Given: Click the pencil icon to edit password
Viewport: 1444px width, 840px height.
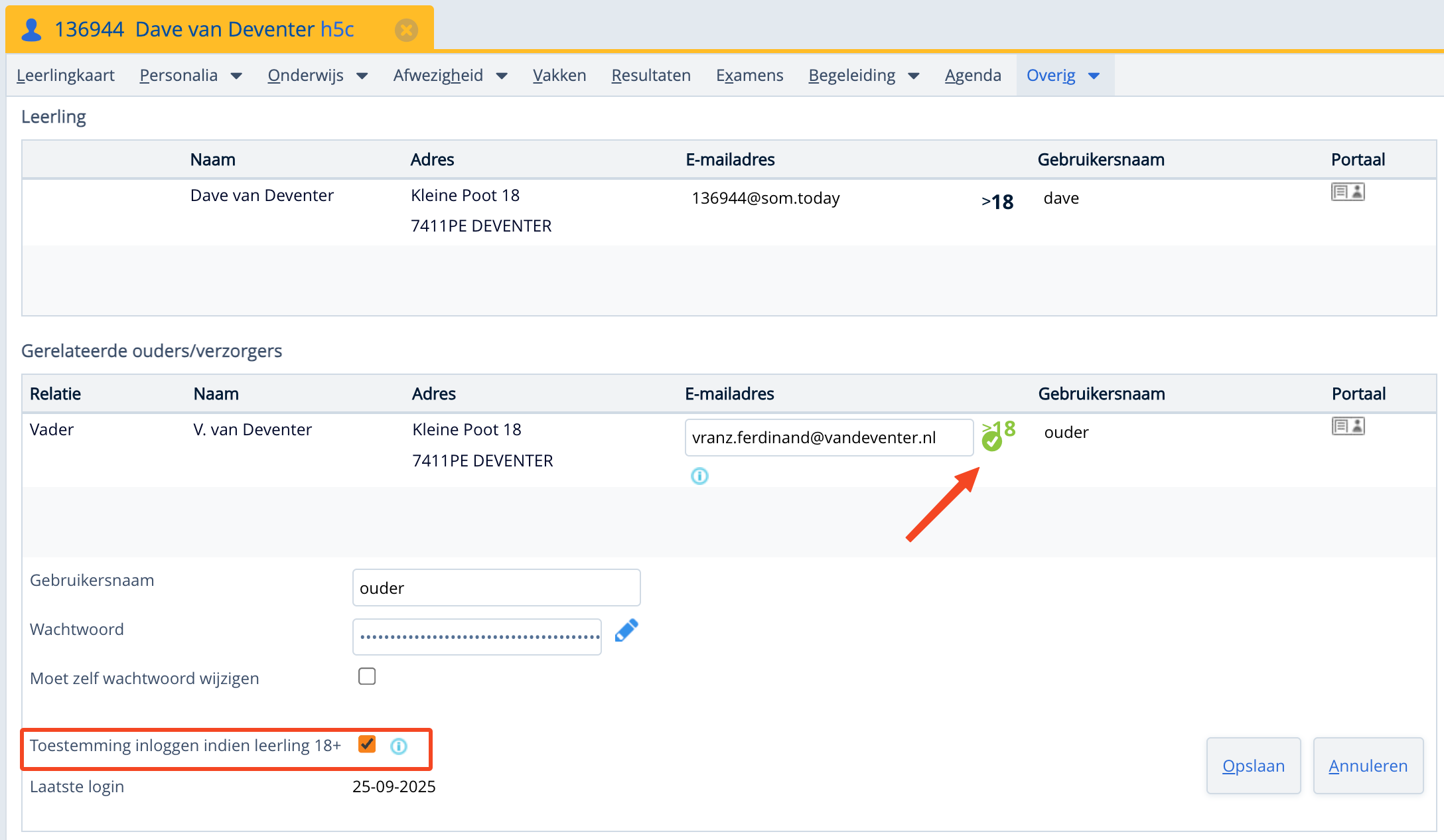Looking at the screenshot, I should tap(626, 631).
